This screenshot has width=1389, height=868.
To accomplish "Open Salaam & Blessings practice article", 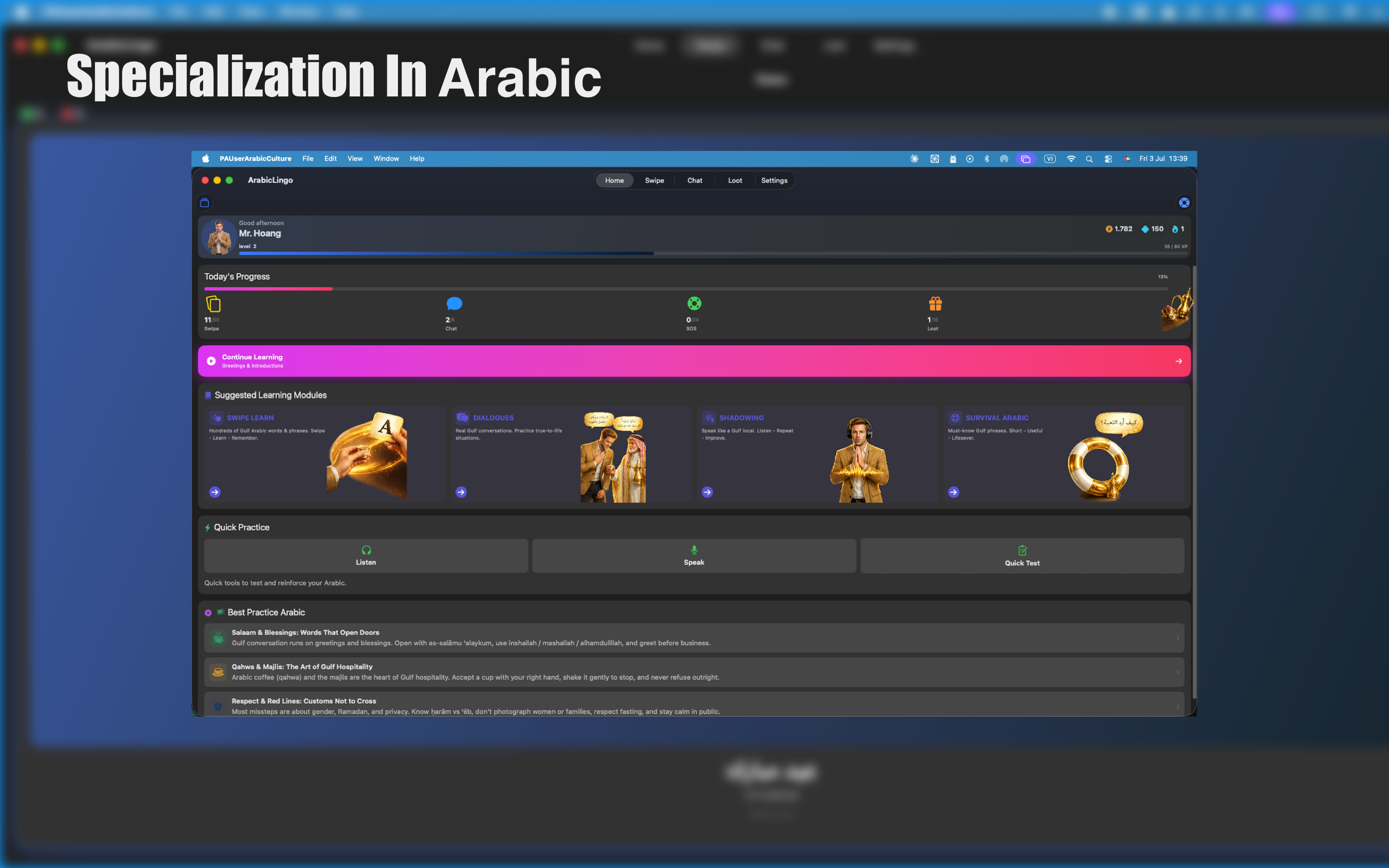I will click(x=694, y=638).
